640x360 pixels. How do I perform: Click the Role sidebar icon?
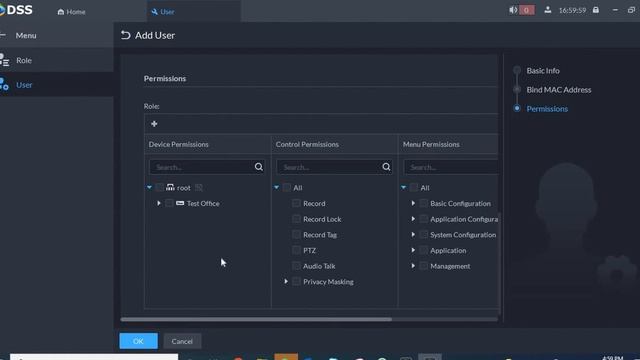coord(4,60)
